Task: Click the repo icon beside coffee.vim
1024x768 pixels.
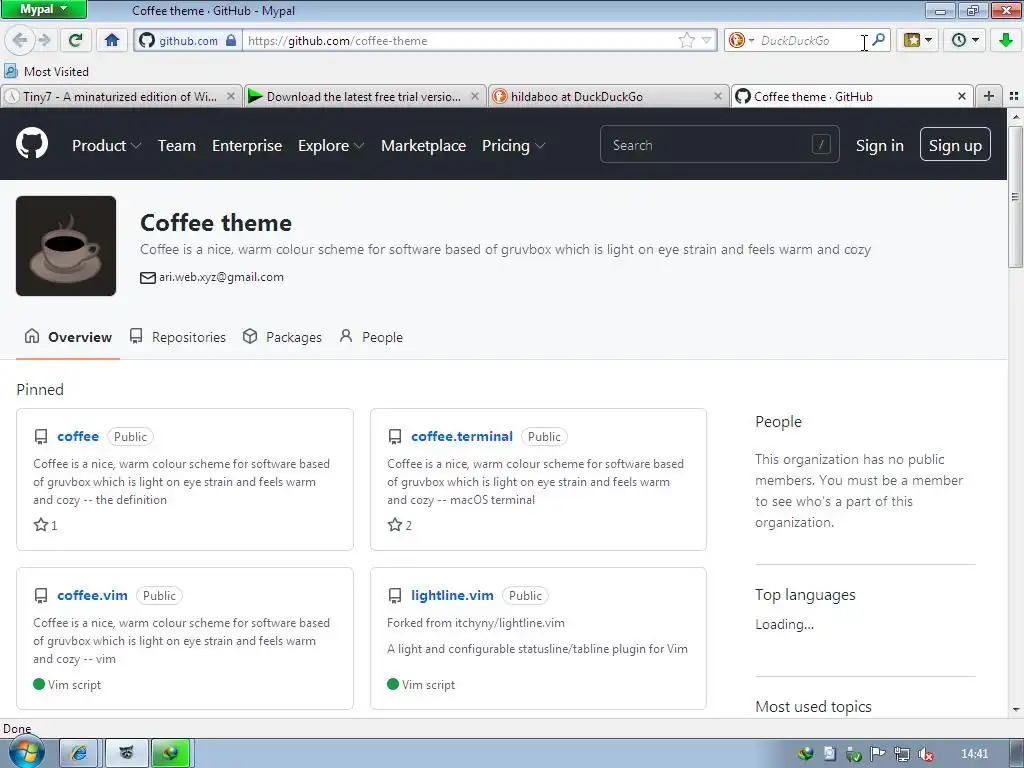Action: pyautogui.click(x=40, y=596)
